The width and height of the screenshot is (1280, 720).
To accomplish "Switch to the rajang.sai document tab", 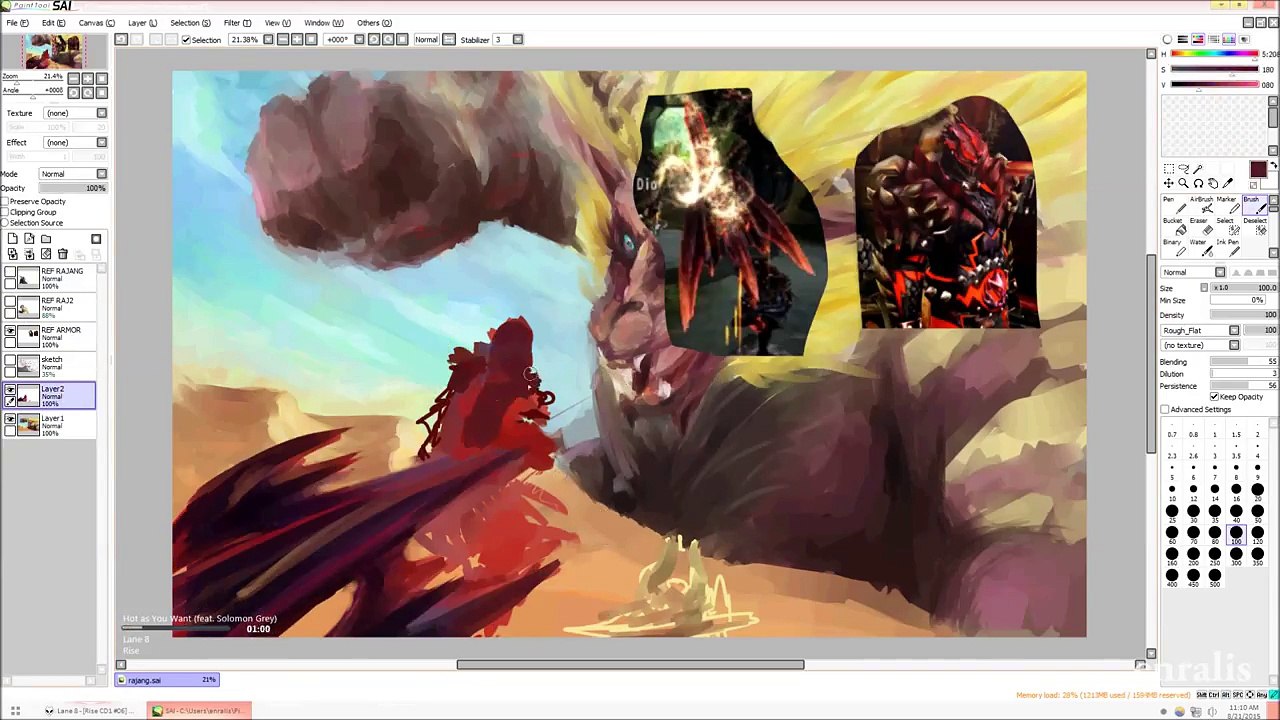I will (168, 680).
